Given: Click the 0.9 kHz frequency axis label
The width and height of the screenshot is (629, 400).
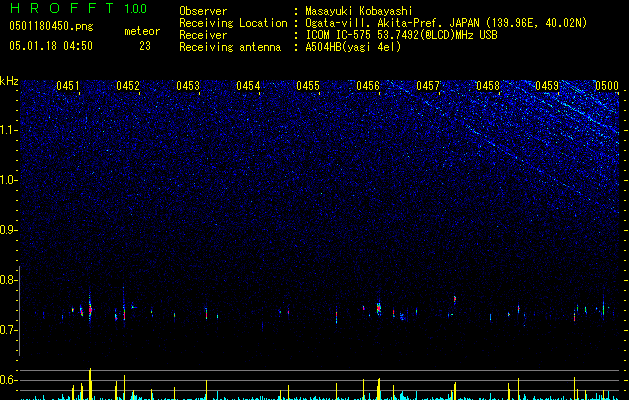Looking at the screenshot, I should 9,230.
